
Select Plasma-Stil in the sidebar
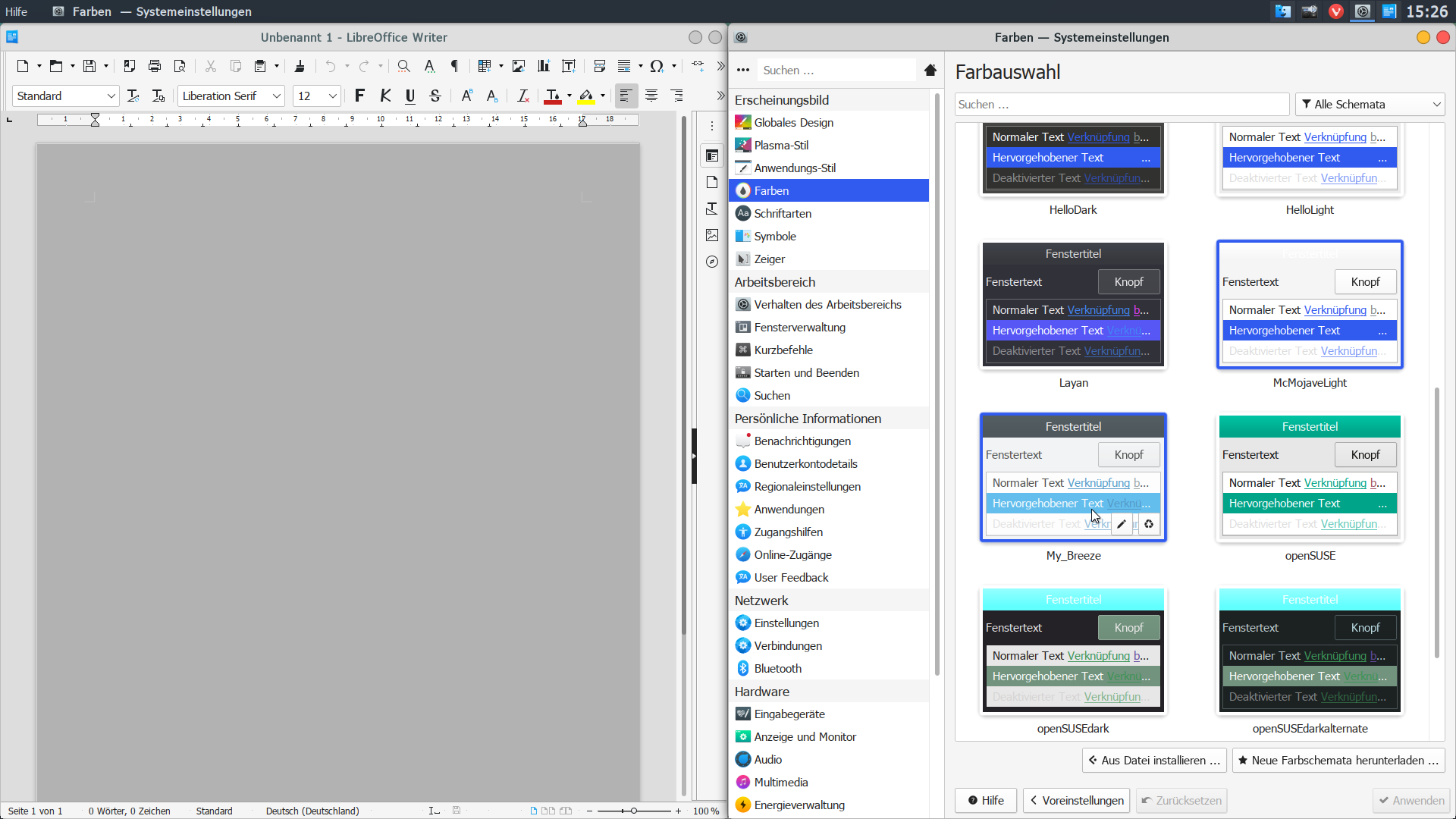coord(829,145)
